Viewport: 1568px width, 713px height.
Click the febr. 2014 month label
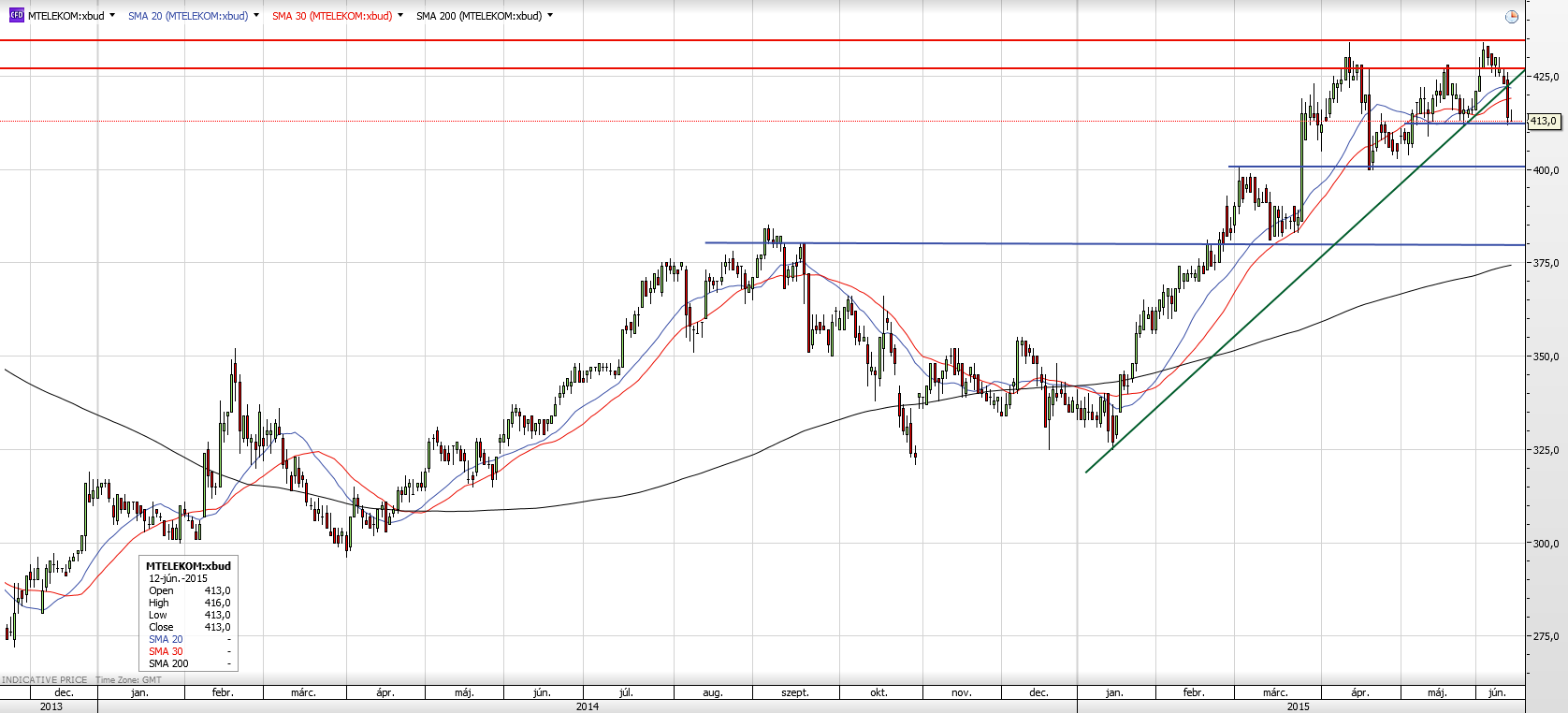[x=223, y=692]
